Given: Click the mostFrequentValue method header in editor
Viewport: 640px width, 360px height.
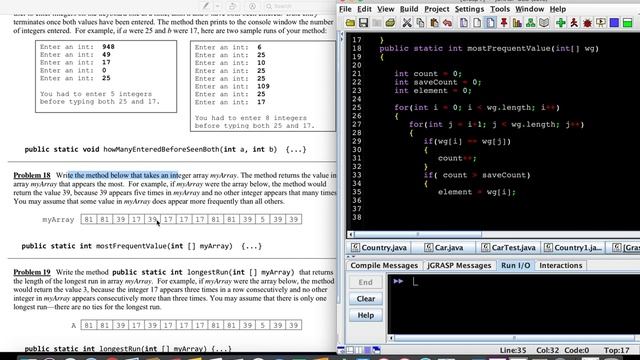Looking at the screenshot, I should (x=489, y=49).
